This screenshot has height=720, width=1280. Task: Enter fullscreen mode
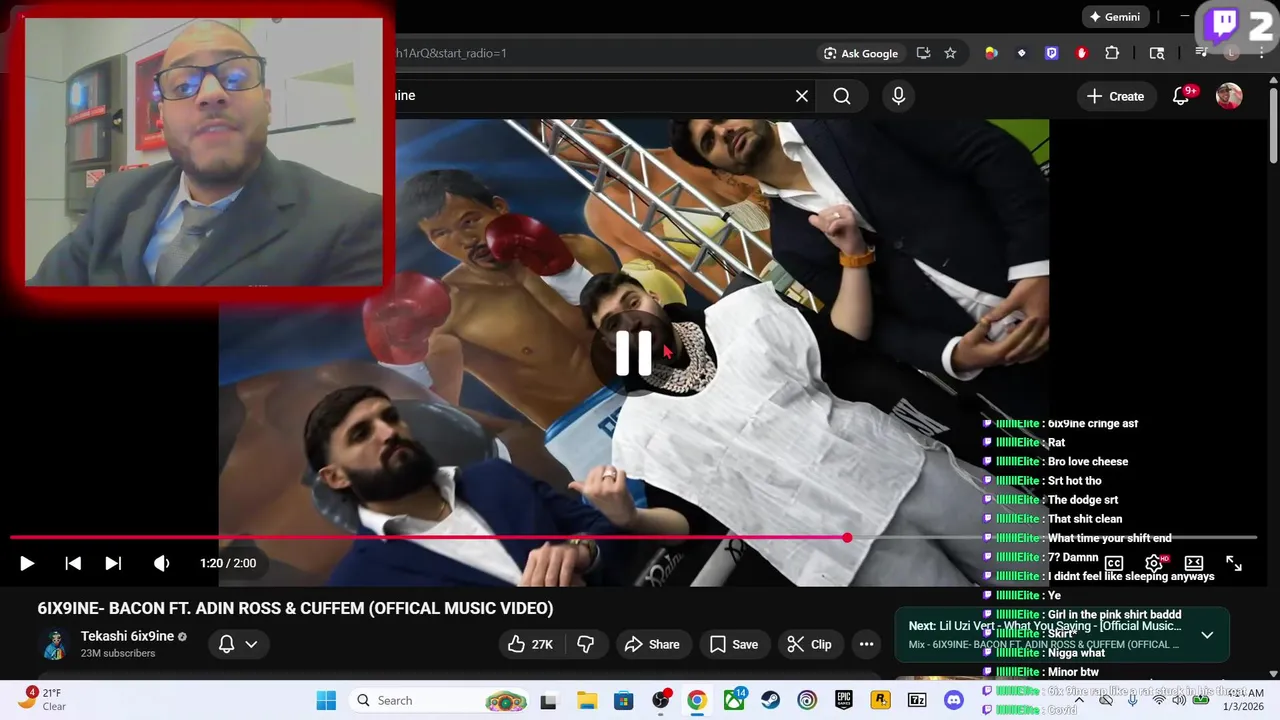click(1234, 564)
